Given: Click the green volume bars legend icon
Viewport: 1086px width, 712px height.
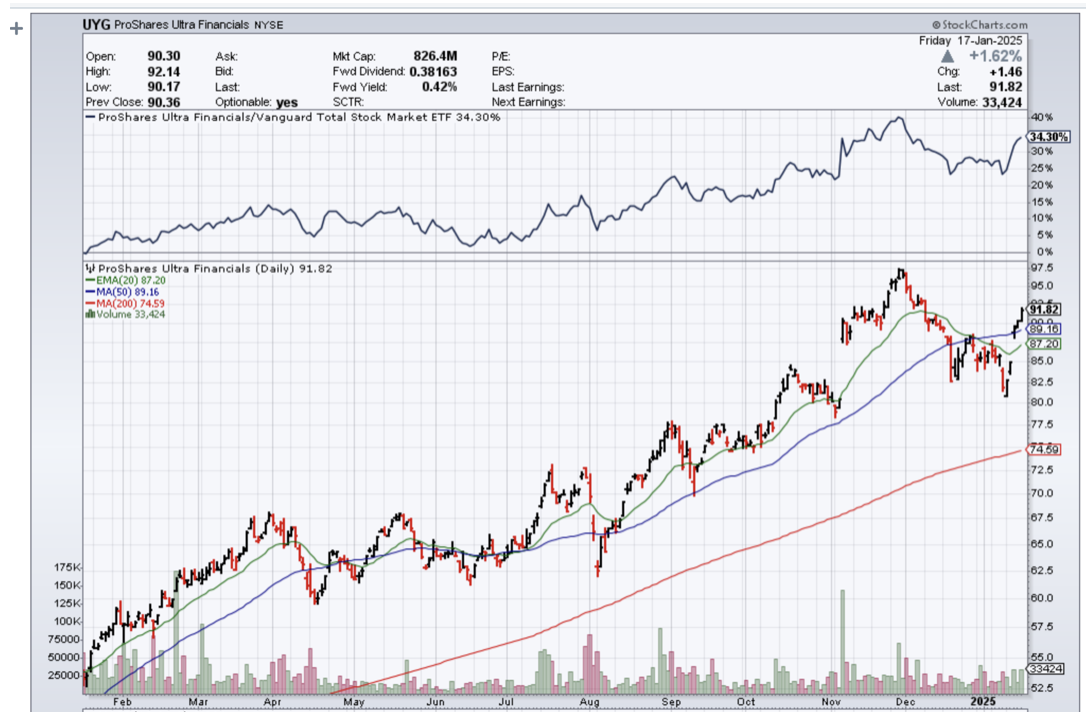Looking at the screenshot, I should [x=90, y=313].
